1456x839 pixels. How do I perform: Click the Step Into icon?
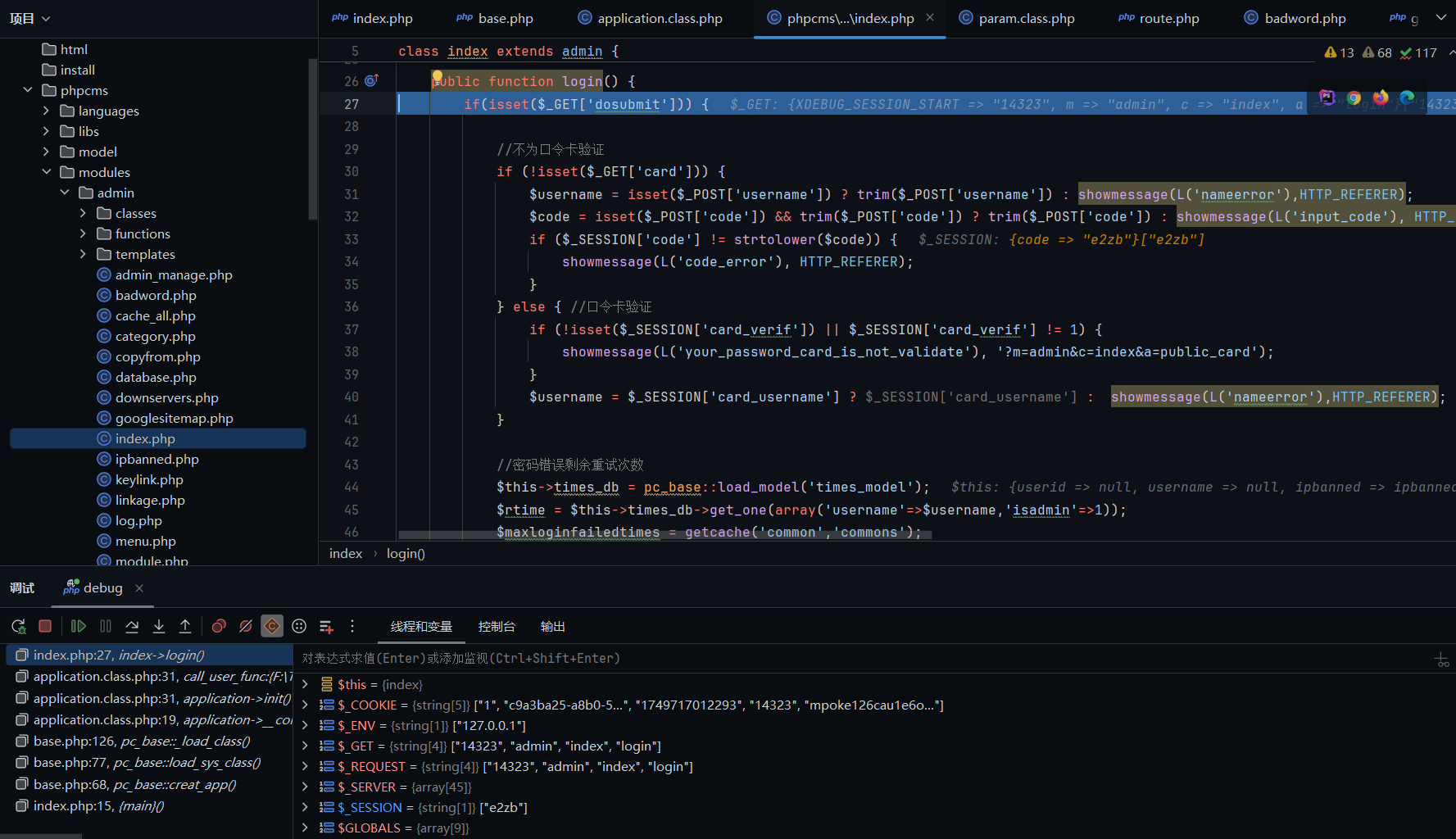pyautogui.click(x=159, y=627)
